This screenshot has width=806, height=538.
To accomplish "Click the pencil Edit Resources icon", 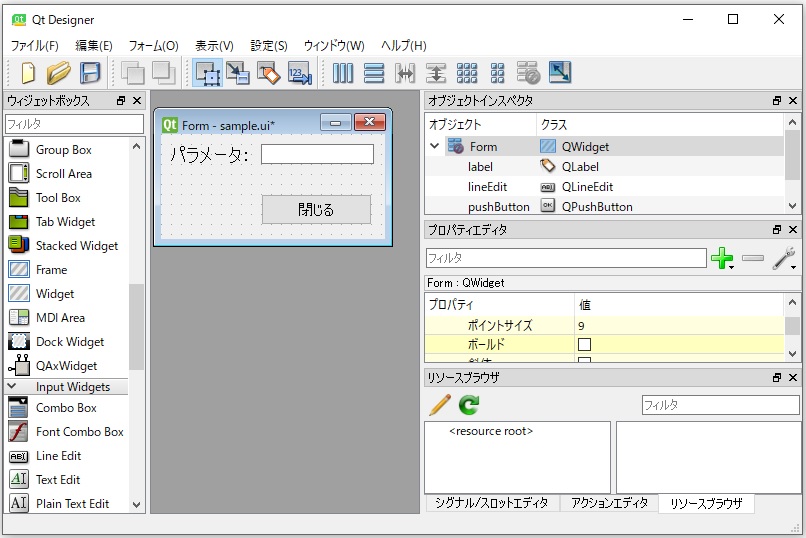I will point(440,405).
